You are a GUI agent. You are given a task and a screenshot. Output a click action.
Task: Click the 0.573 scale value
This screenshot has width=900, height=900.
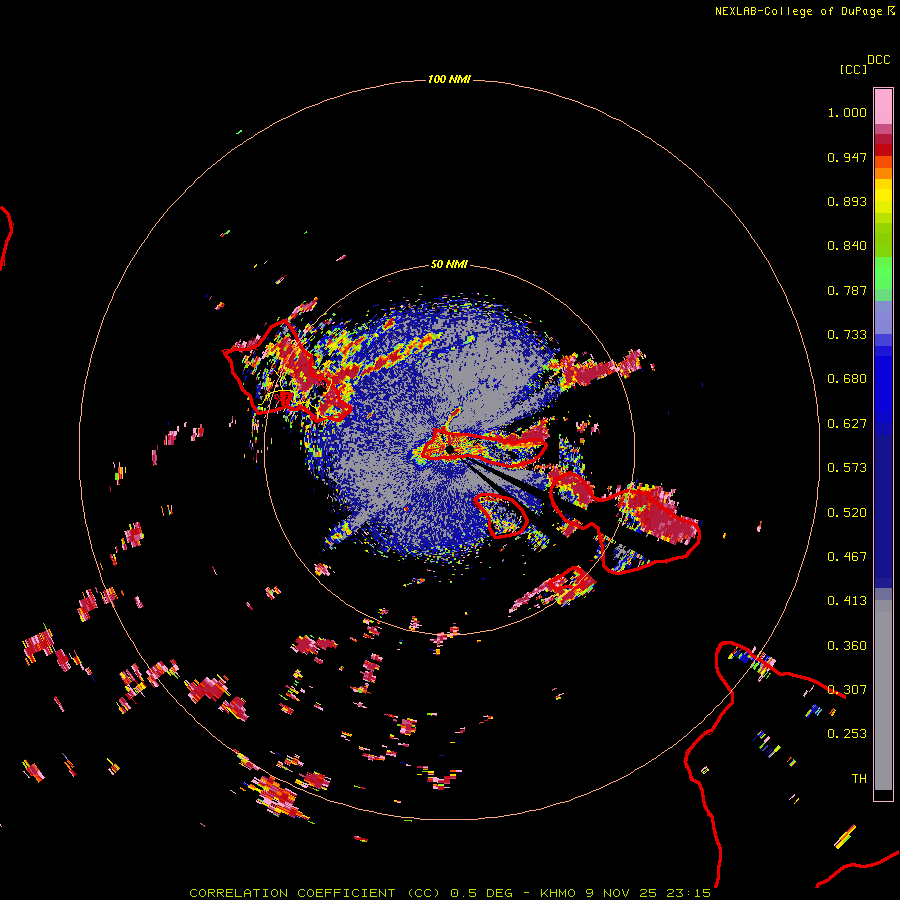point(847,468)
